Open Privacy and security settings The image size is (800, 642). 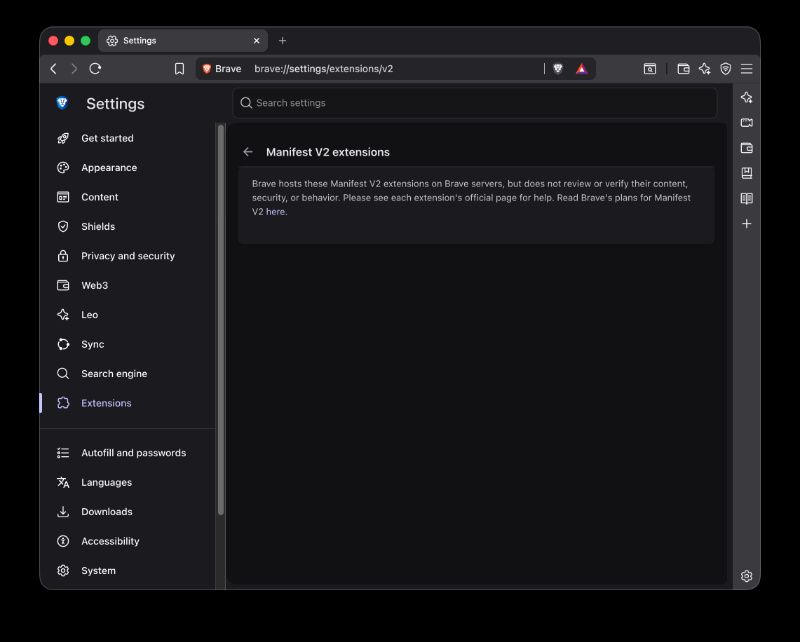tap(128, 256)
